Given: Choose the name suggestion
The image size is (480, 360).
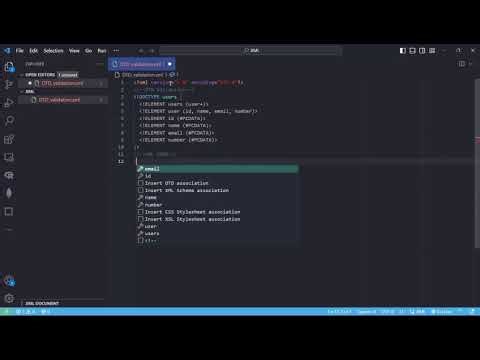Looking at the screenshot, I should click(217, 197).
